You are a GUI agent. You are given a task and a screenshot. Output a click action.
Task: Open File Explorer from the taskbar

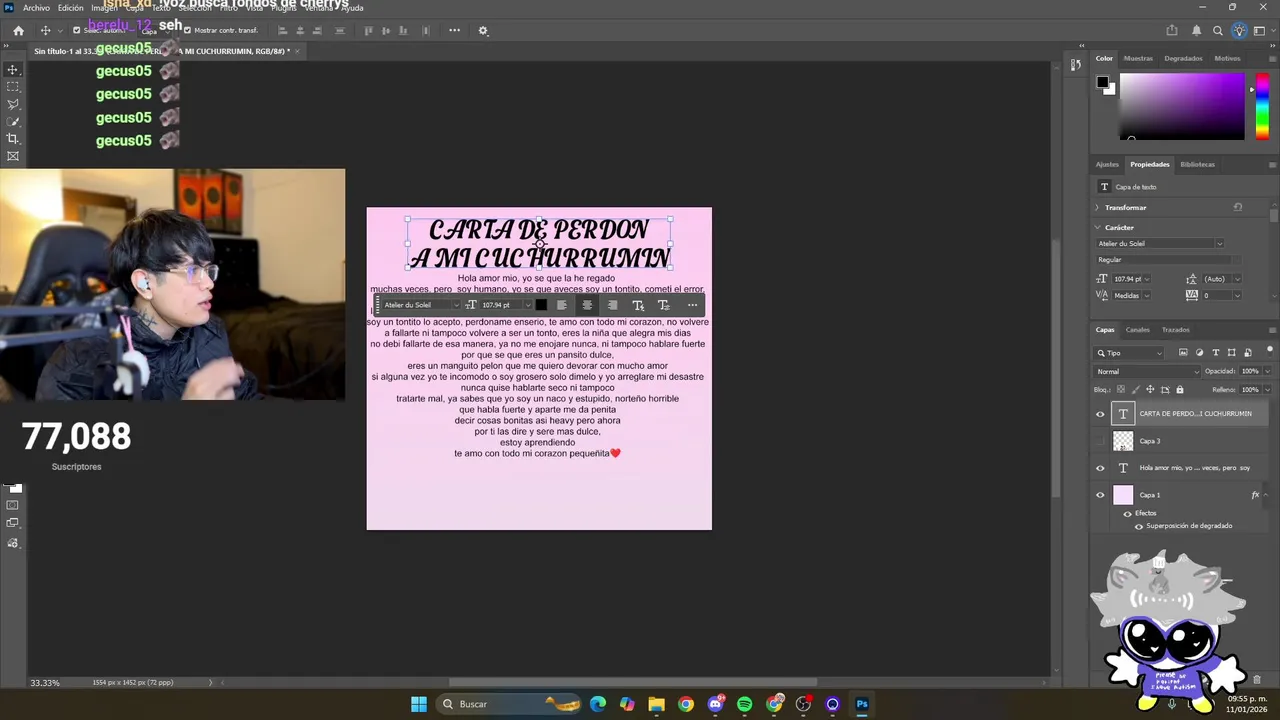tap(656, 704)
